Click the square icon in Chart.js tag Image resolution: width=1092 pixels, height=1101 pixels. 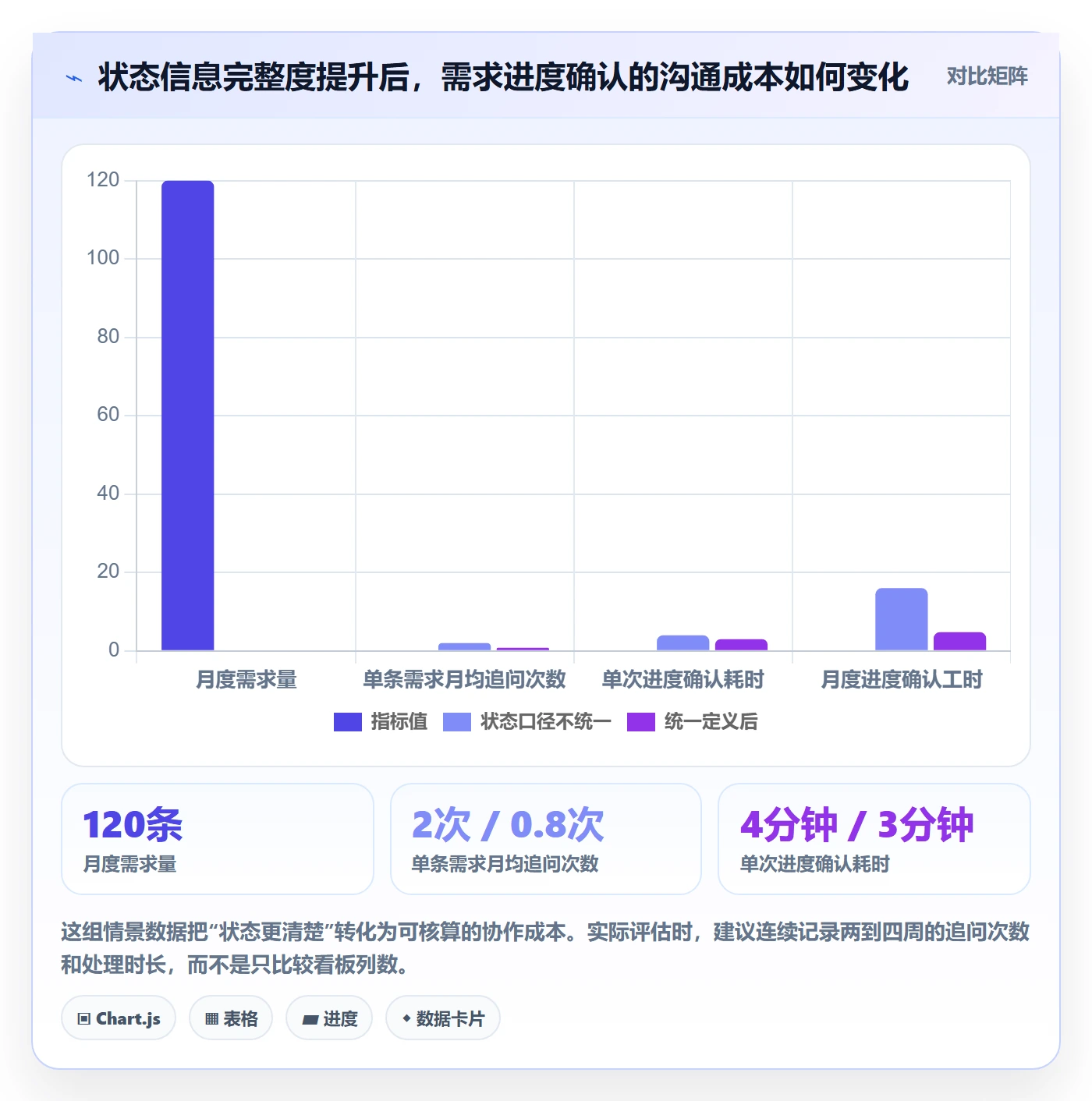click(x=84, y=1018)
